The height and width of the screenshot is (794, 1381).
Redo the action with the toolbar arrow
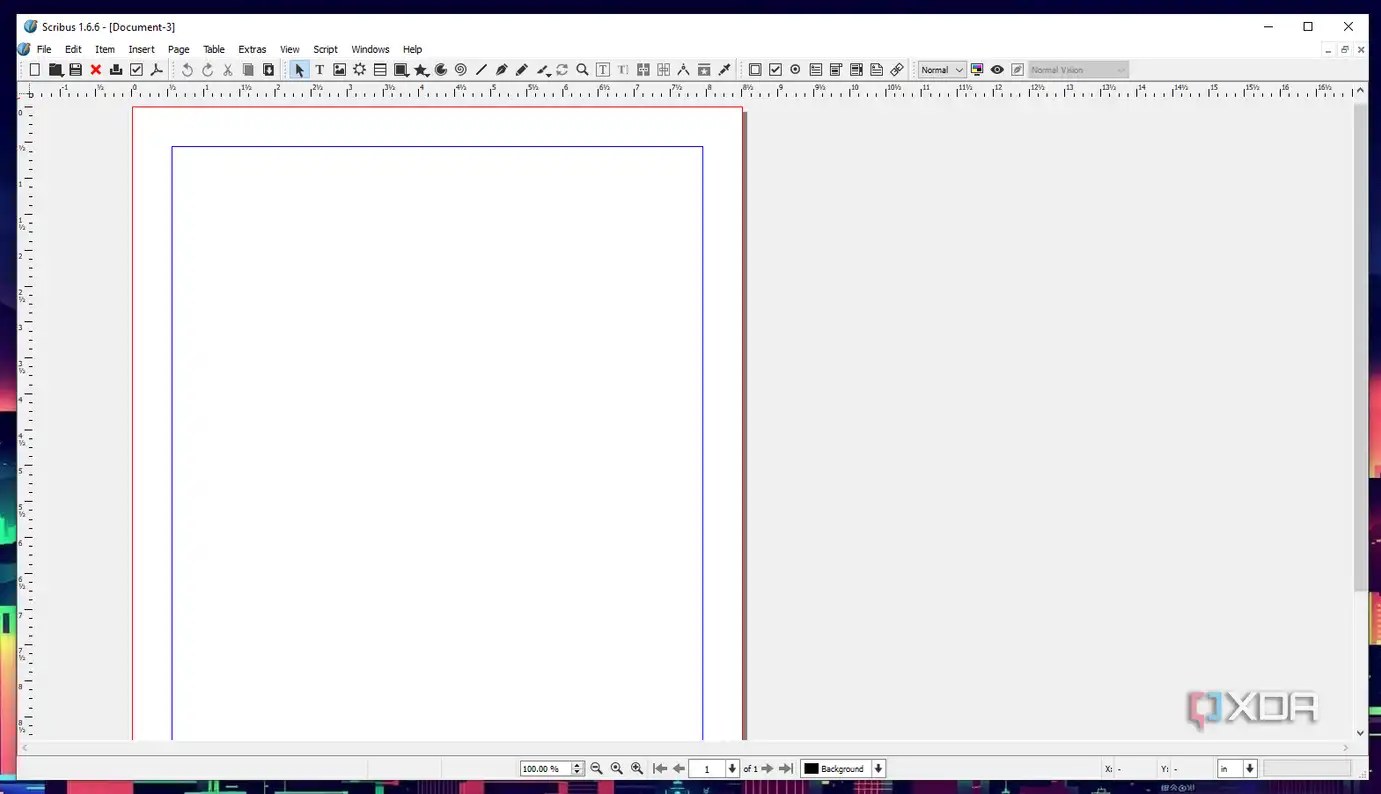[x=208, y=70]
